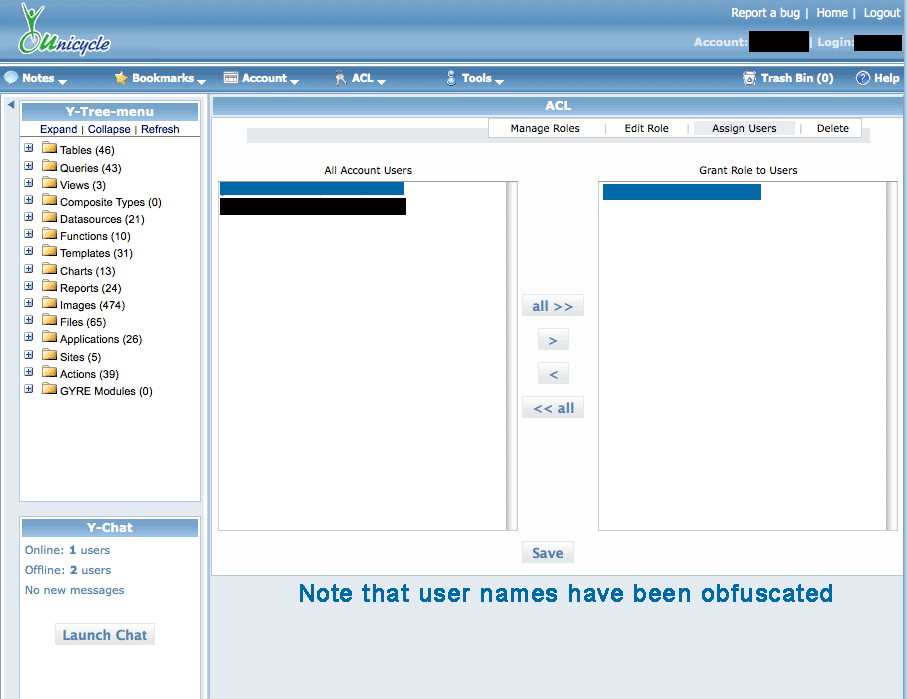Click the Account card icon
This screenshot has width=908, height=699.
(231, 78)
